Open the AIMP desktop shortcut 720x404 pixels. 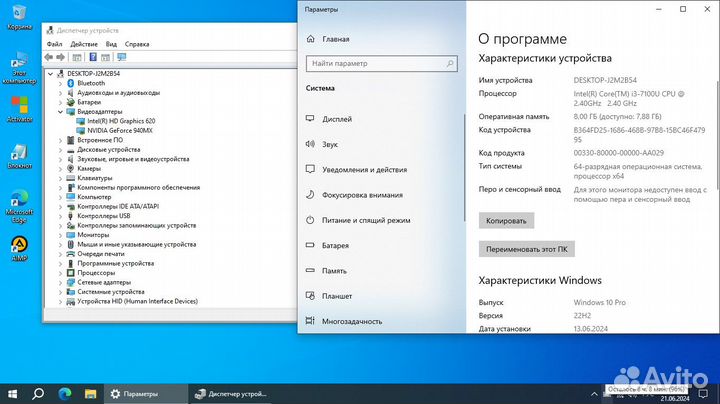click(x=19, y=248)
